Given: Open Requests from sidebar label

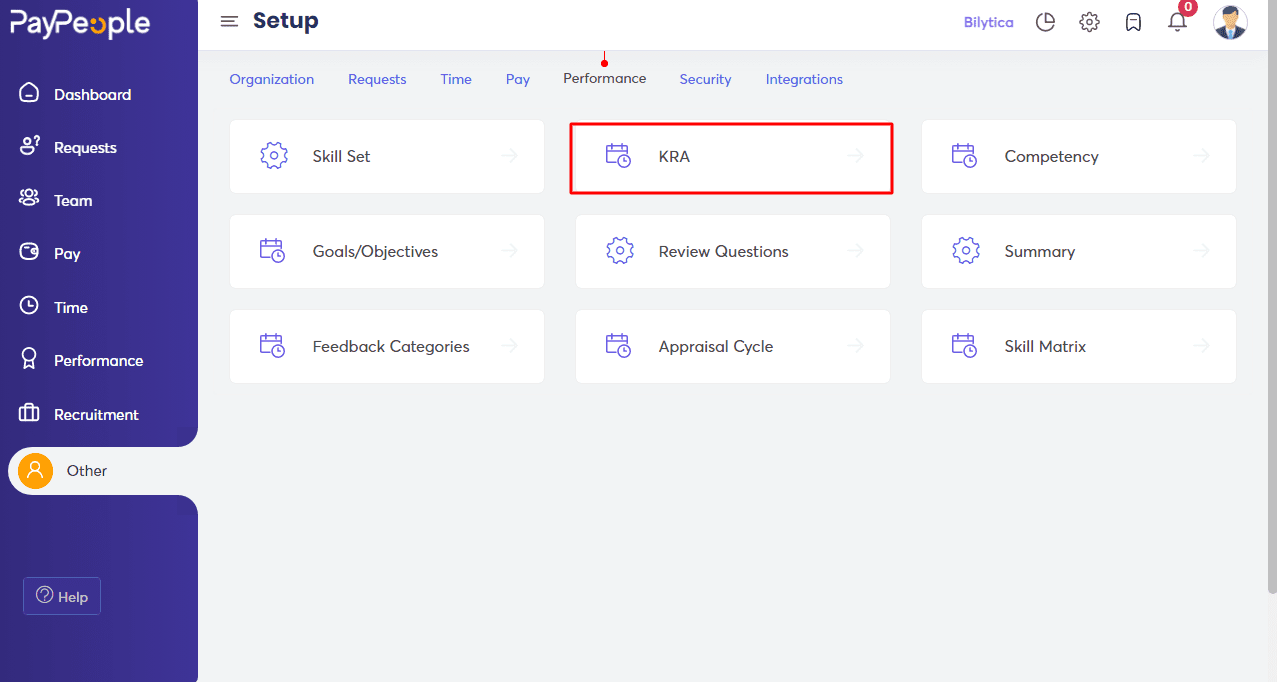Looking at the screenshot, I should pos(85,147).
